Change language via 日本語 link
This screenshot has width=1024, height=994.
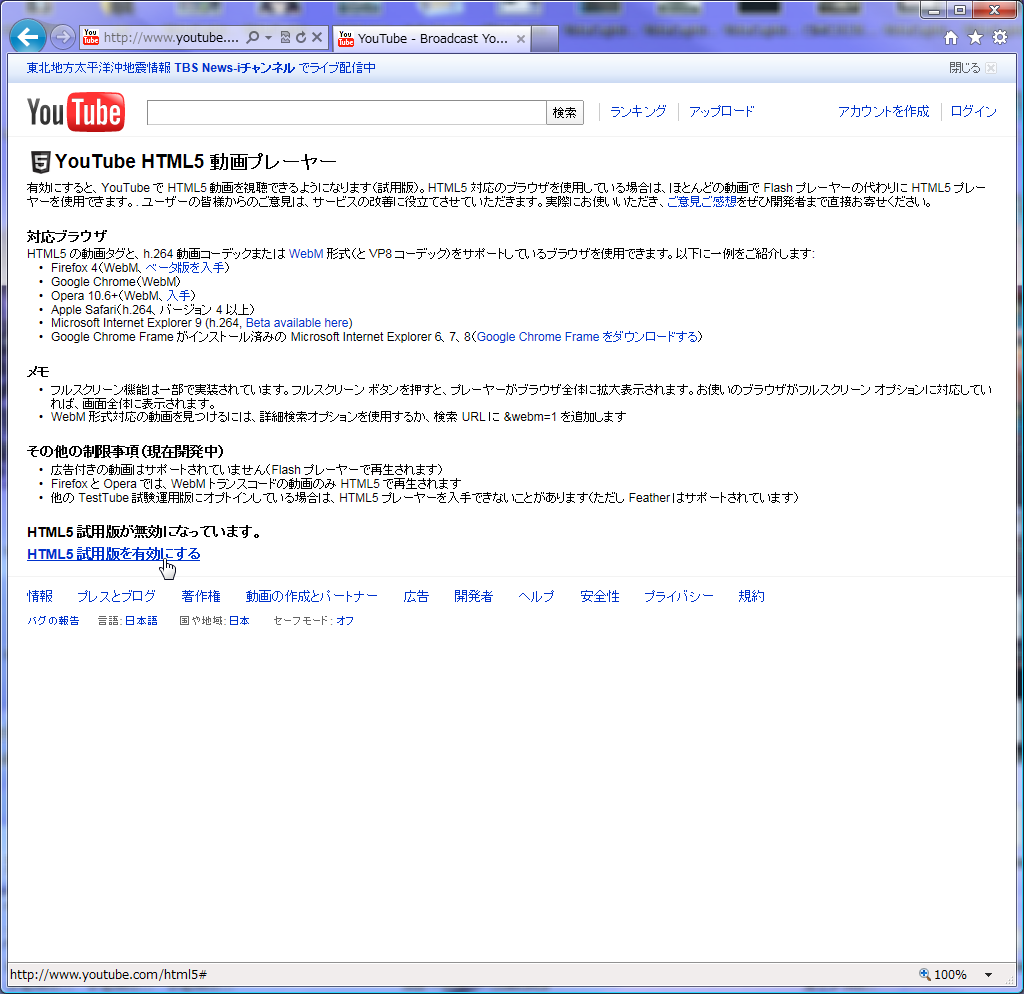[x=141, y=620]
